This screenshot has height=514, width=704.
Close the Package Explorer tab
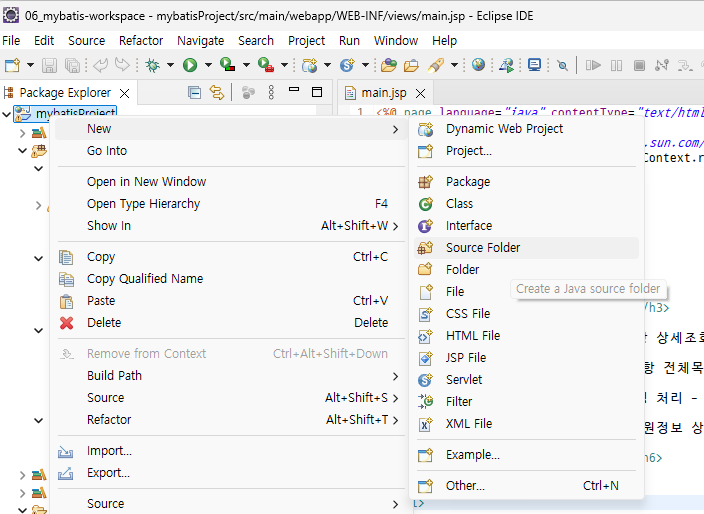pyautogui.click(x=124, y=93)
